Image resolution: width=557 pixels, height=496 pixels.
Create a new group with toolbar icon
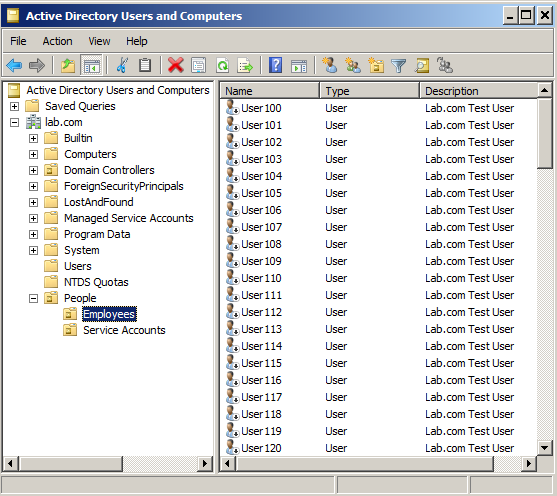(353, 65)
